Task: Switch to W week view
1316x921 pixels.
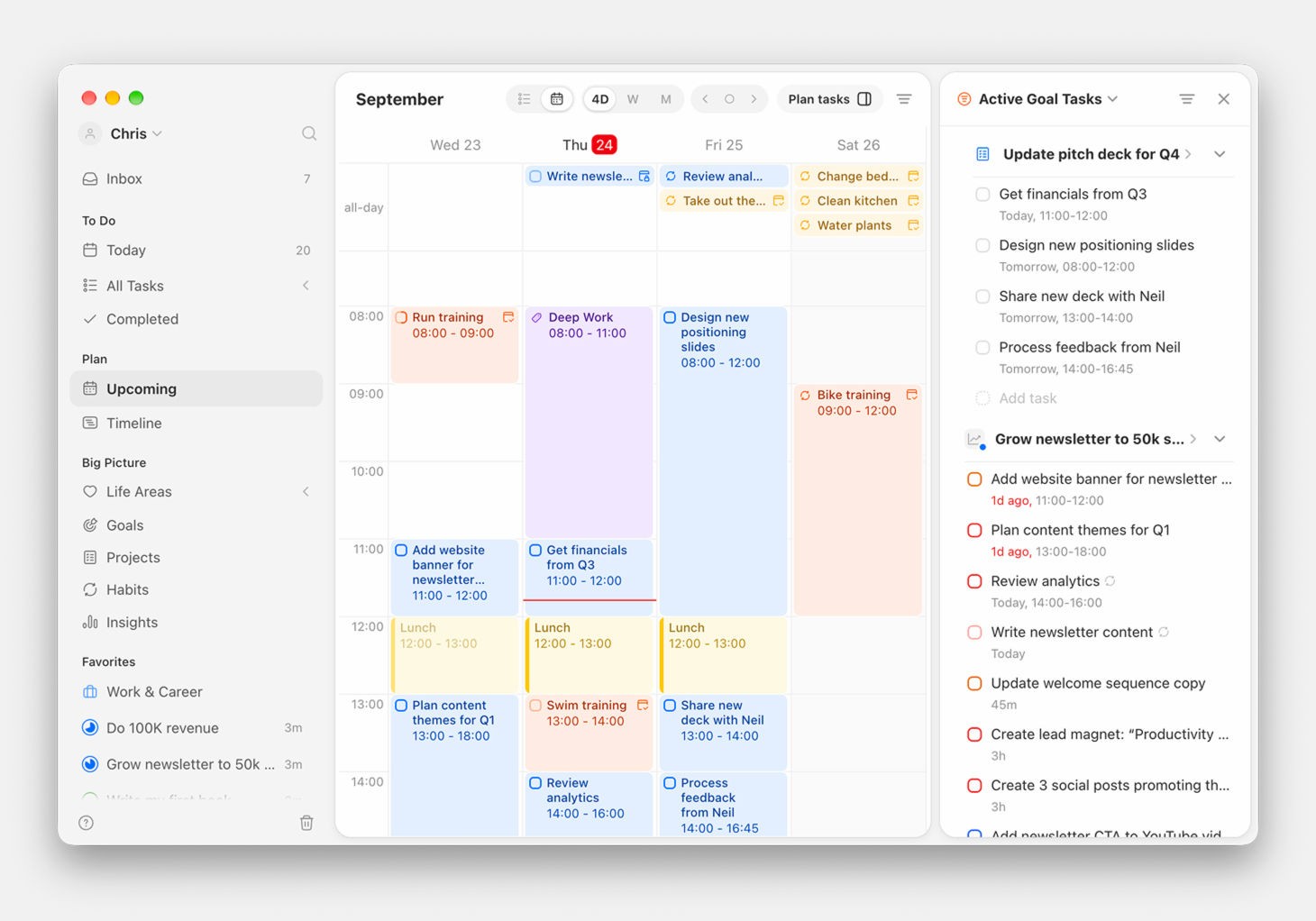Action: click(633, 99)
